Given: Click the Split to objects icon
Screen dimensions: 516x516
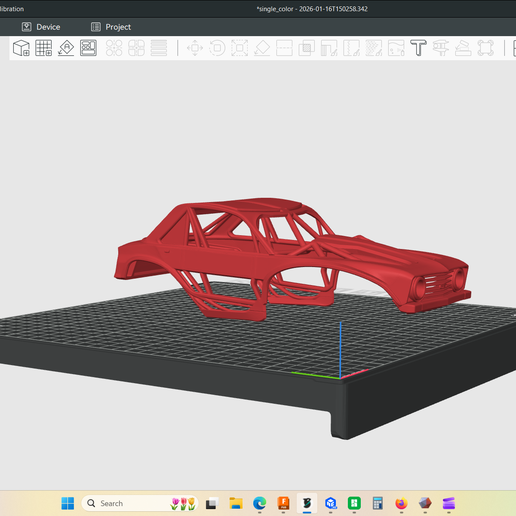Looking at the screenshot, I should 114,48.
